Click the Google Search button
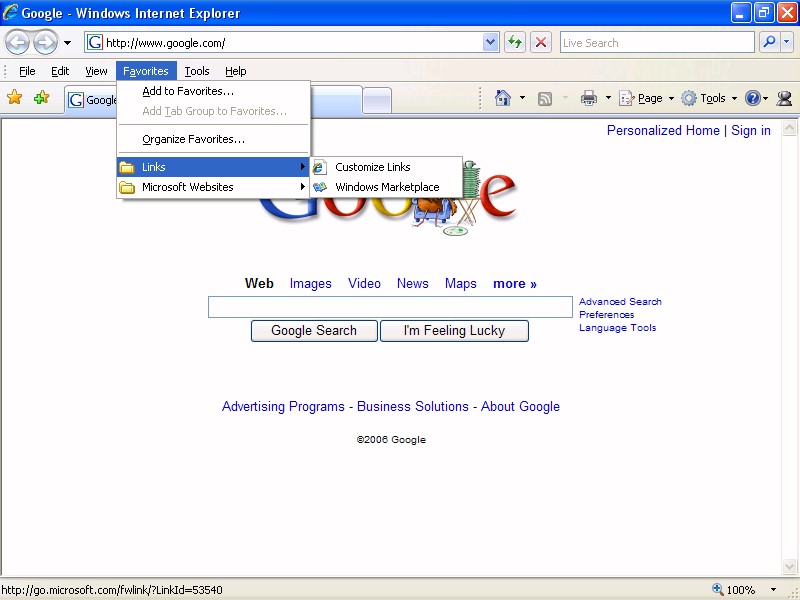 [314, 331]
